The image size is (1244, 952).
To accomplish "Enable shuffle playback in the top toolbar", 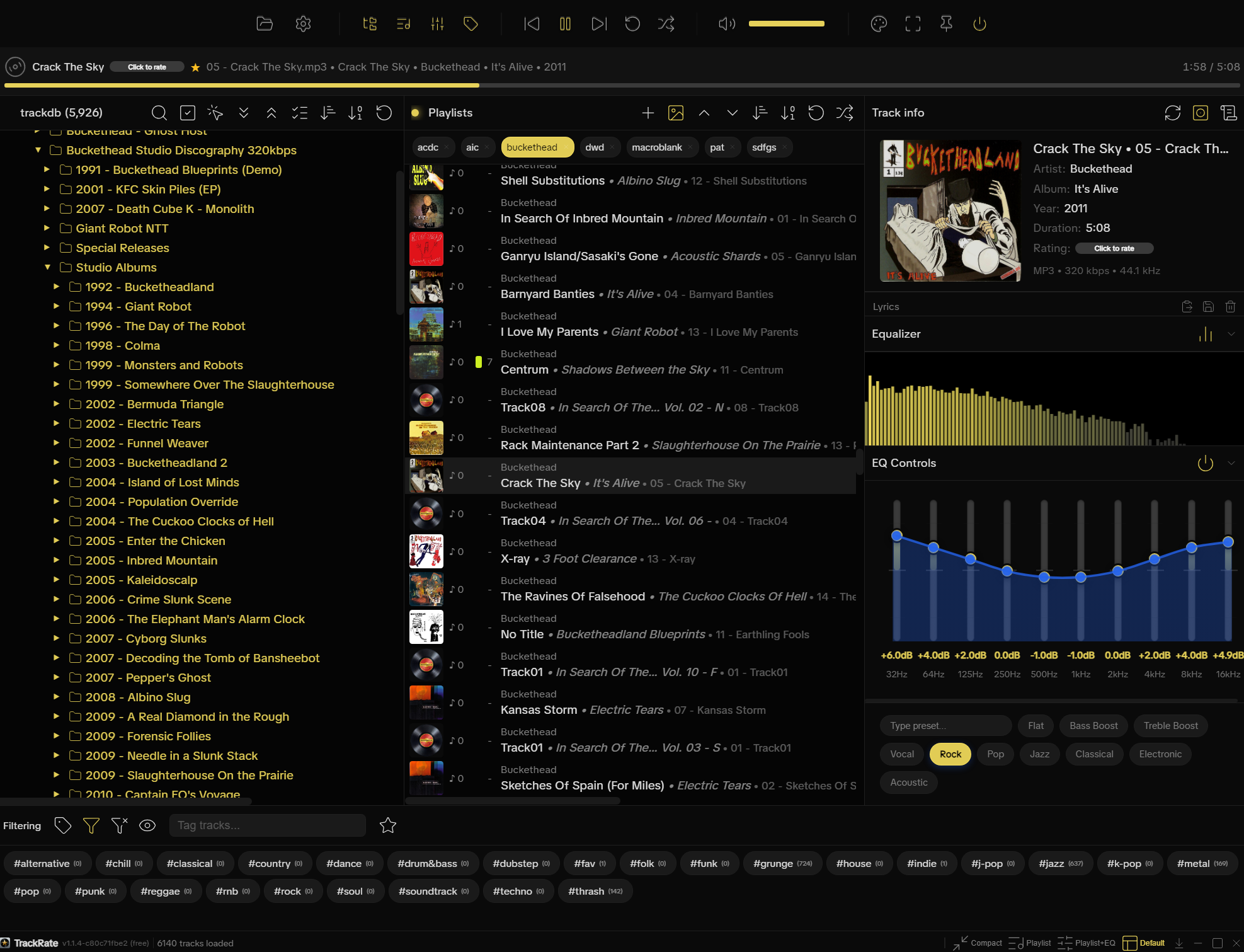I will pyautogui.click(x=666, y=24).
